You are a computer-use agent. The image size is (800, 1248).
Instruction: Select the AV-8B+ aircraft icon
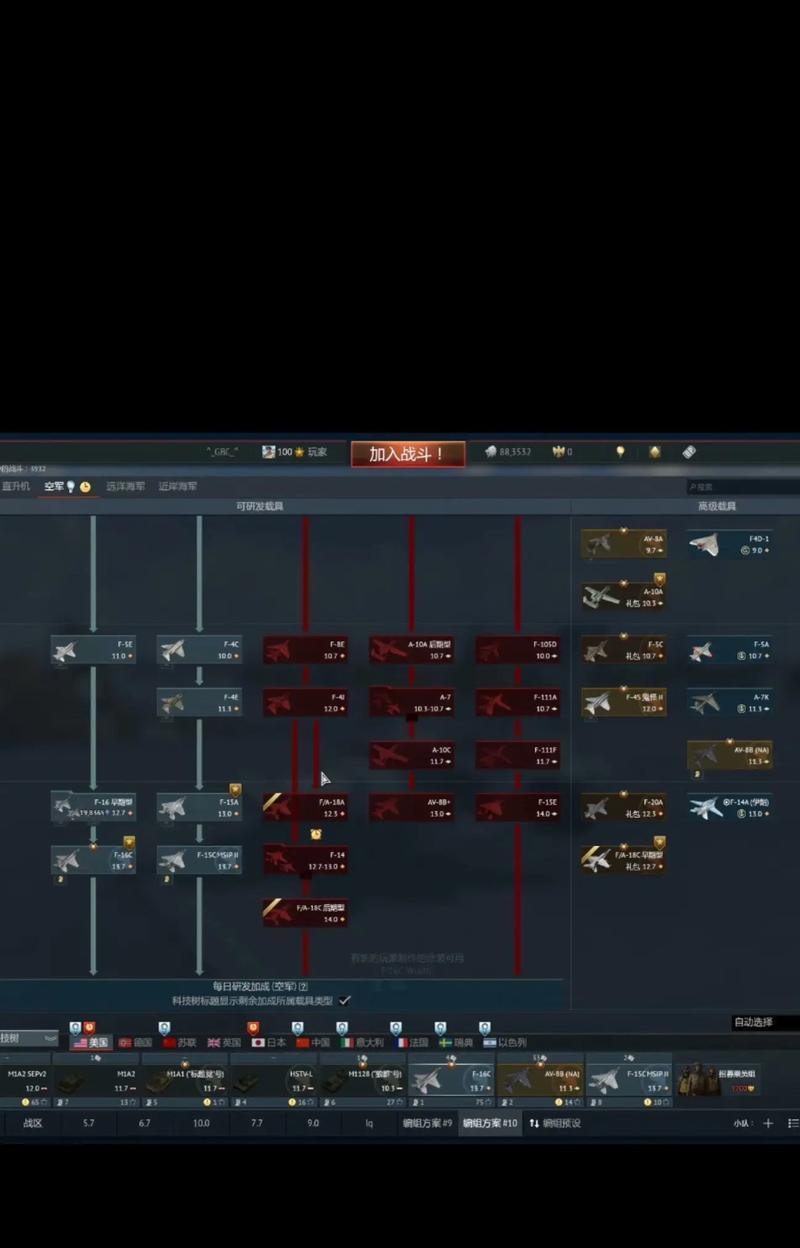[387, 807]
